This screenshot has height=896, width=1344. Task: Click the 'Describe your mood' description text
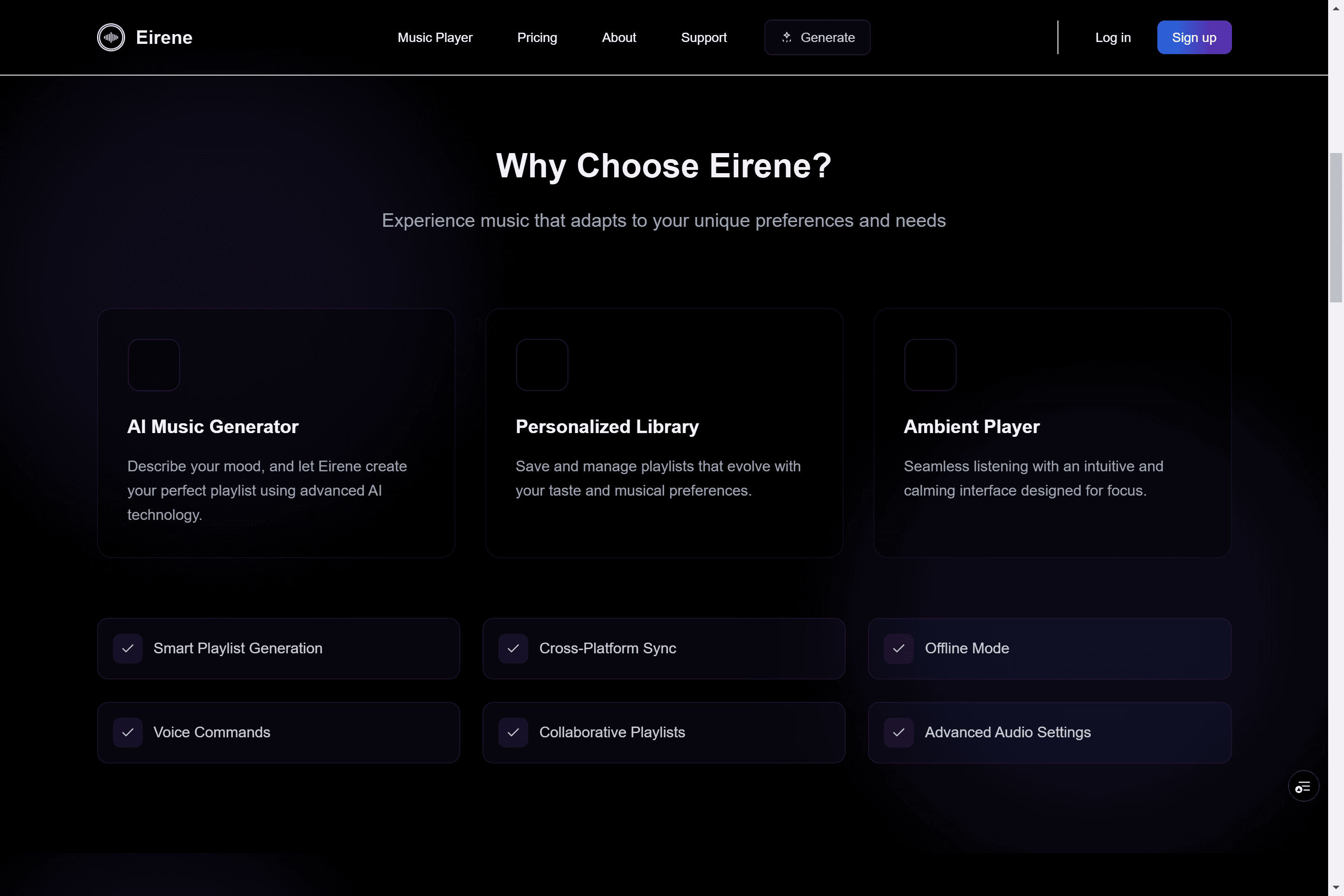pyautogui.click(x=267, y=490)
